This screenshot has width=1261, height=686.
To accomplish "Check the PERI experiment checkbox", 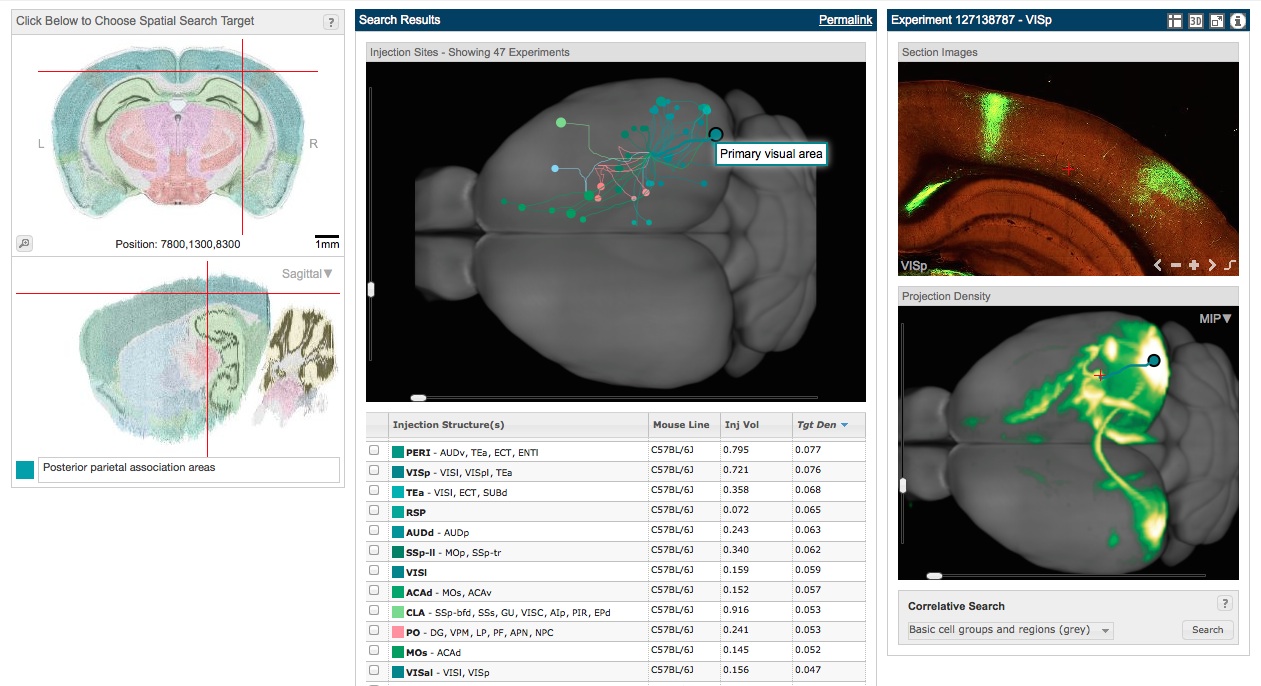I will point(374,451).
